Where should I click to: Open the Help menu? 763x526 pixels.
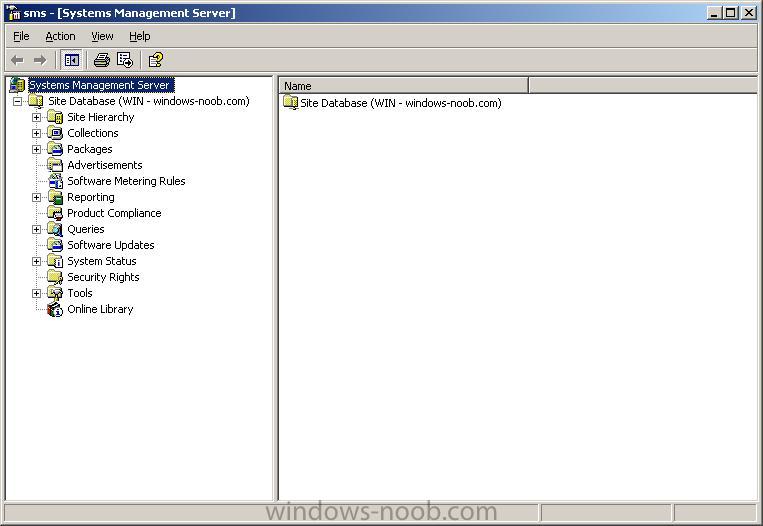click(x=140, y=36)
